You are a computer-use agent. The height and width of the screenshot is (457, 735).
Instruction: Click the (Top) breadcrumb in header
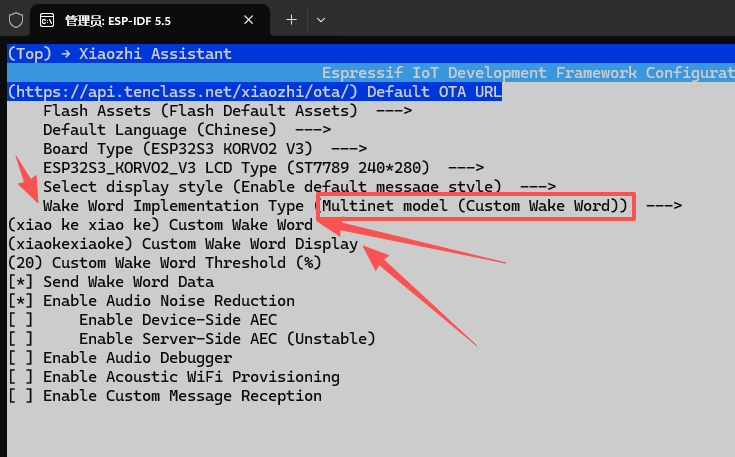click(29, 53)
